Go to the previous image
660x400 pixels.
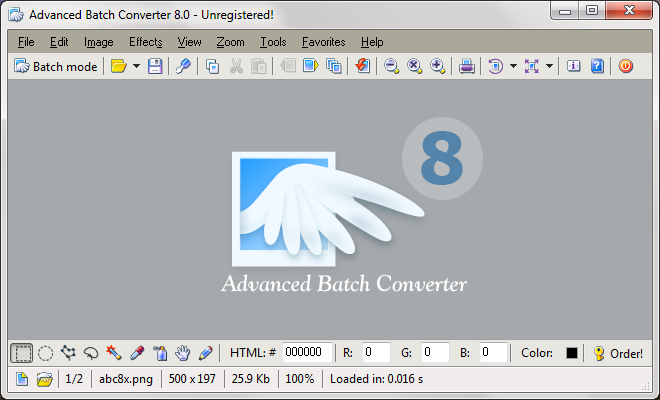point(288,66)
